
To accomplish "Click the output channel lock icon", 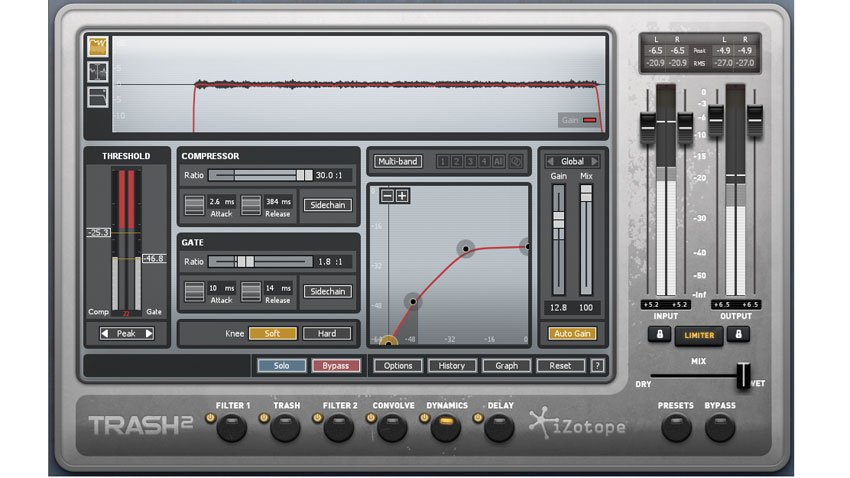I will click(743, 335).
